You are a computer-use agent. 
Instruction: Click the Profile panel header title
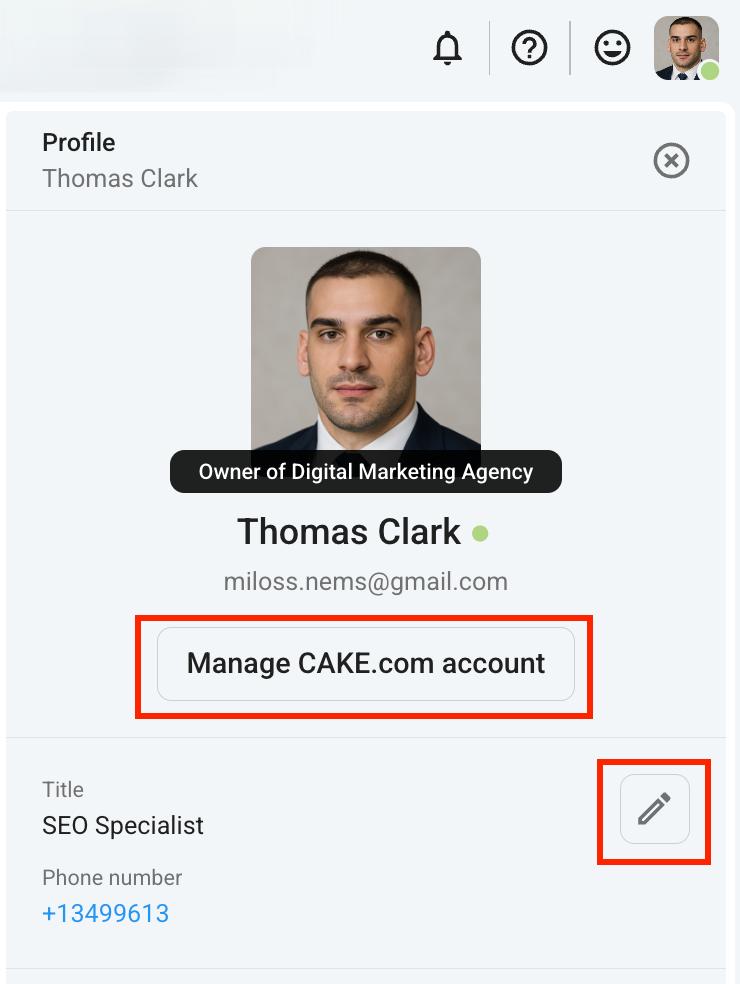[x=78, y=142]
